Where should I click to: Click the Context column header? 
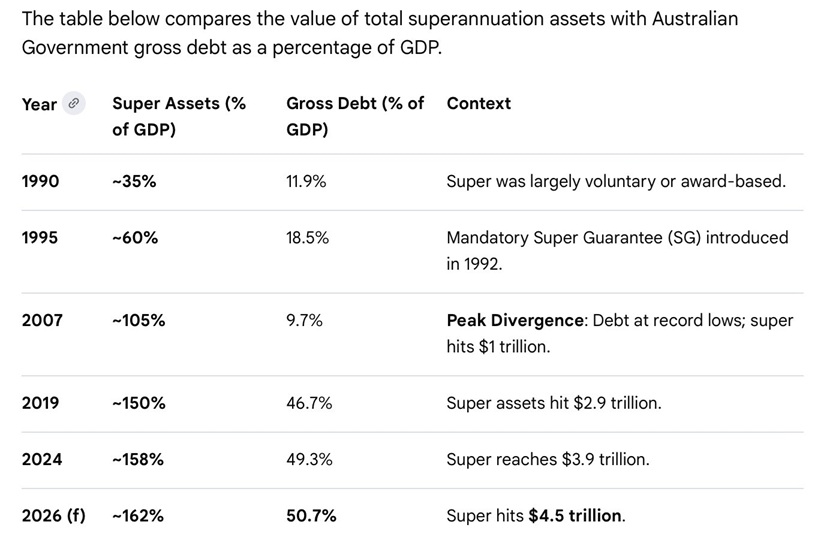click(x=478, y=103)
